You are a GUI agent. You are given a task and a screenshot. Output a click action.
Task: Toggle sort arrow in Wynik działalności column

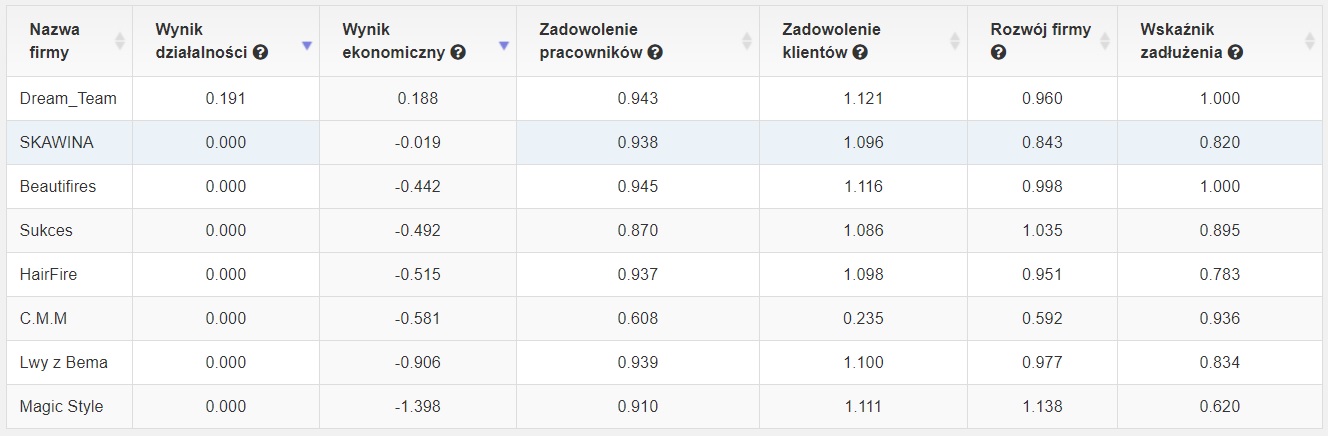(307, 45)
